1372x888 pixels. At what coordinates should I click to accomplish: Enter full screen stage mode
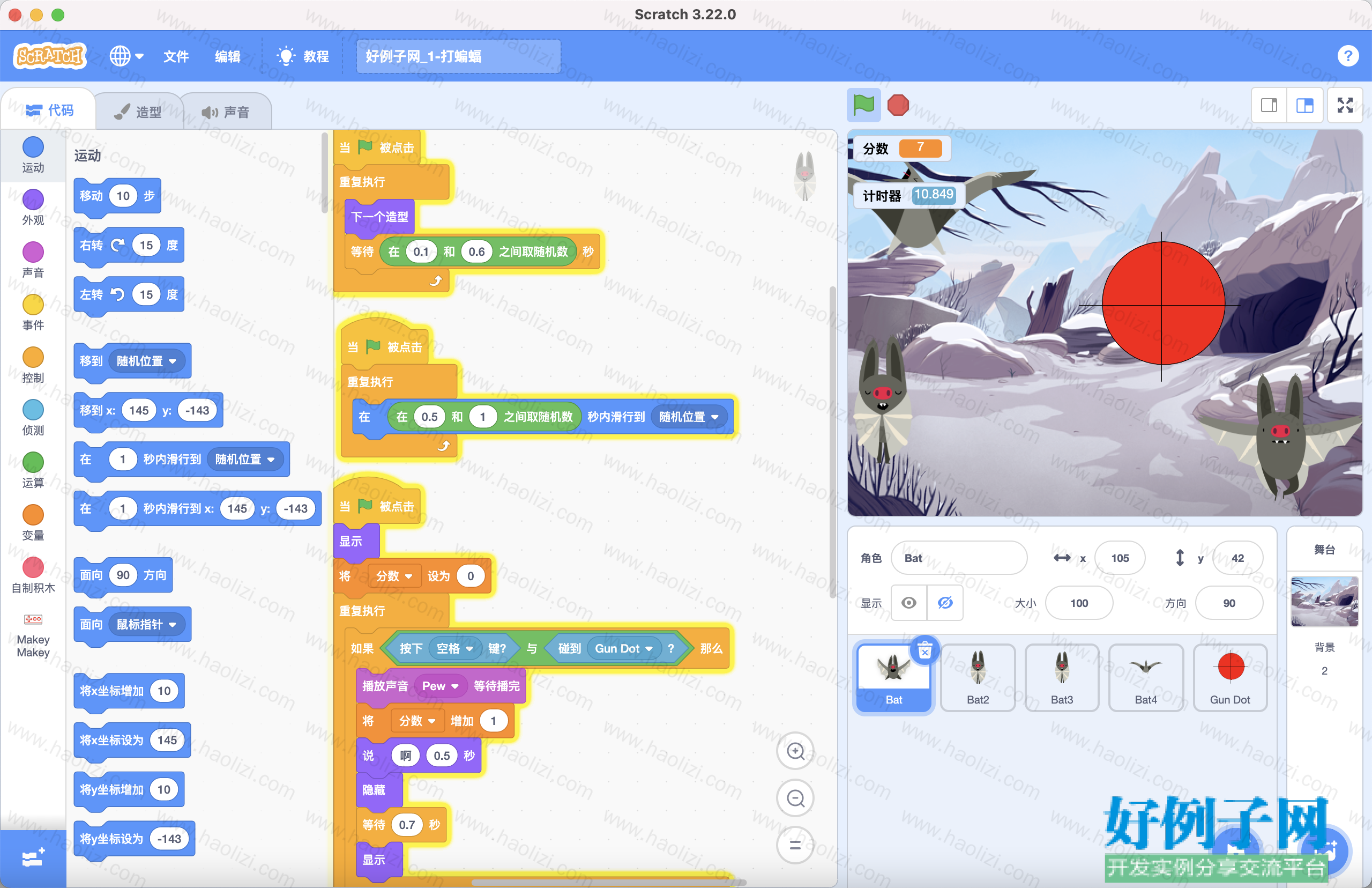point(1345,106)
